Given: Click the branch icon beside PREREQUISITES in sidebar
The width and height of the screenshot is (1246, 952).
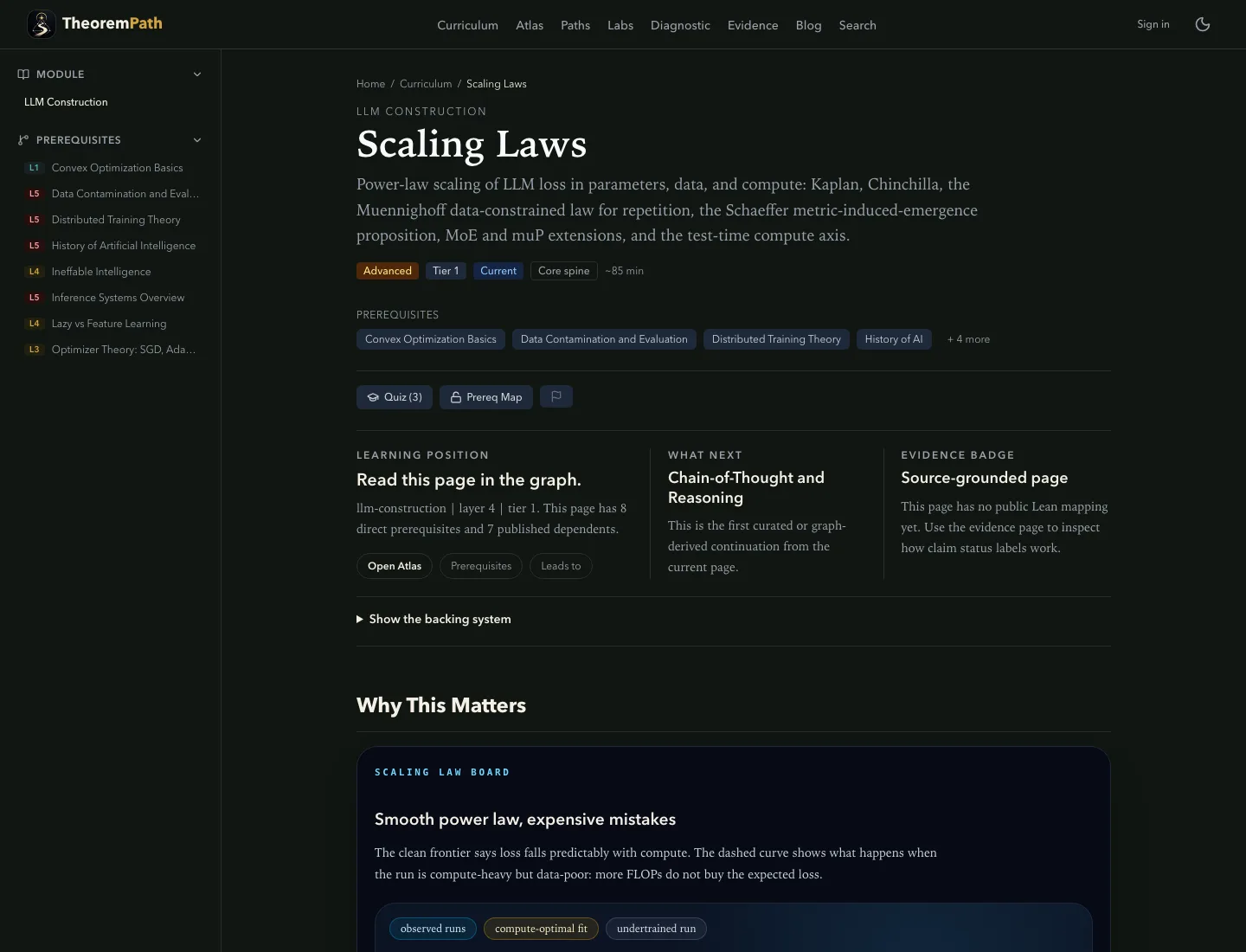Looking at the screenshot, I should pyautogui.click(x=23, y=140).
